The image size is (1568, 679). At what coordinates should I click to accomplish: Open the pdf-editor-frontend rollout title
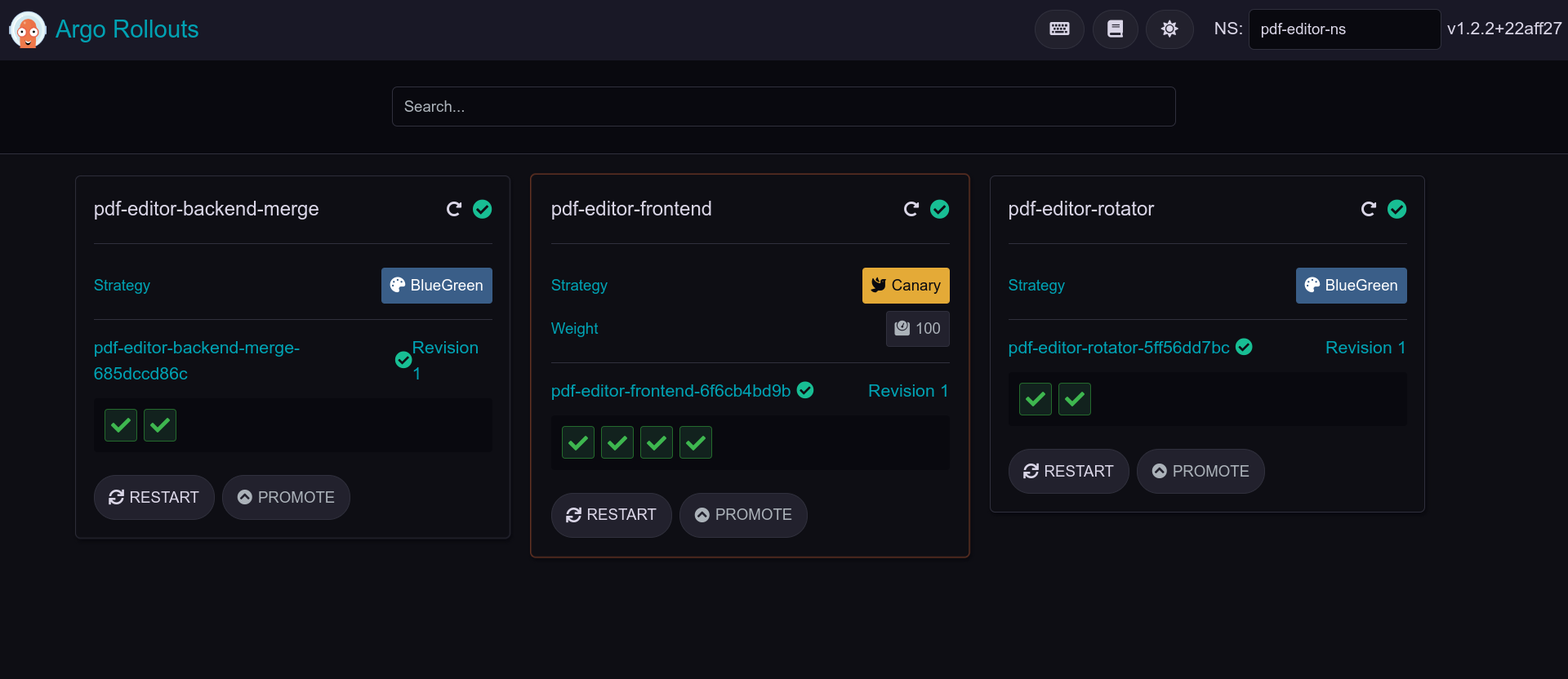tap(631, 209)
